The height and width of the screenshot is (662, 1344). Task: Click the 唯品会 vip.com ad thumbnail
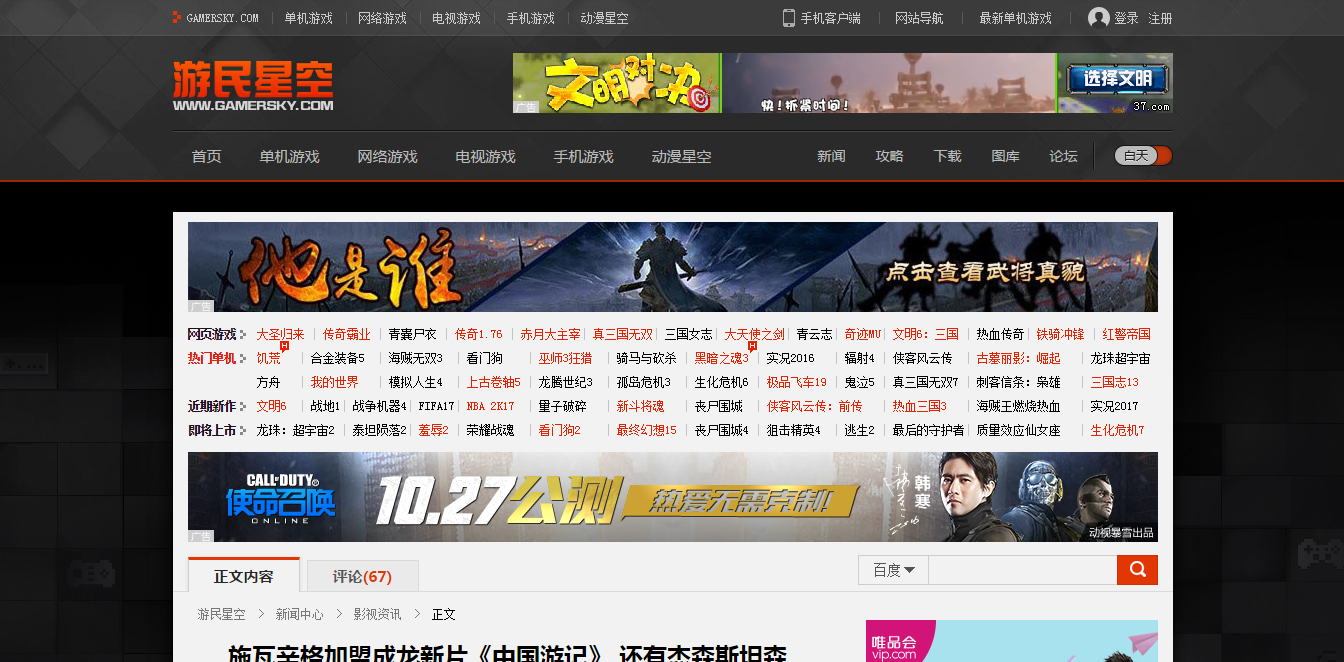(x=1011, y=641)
